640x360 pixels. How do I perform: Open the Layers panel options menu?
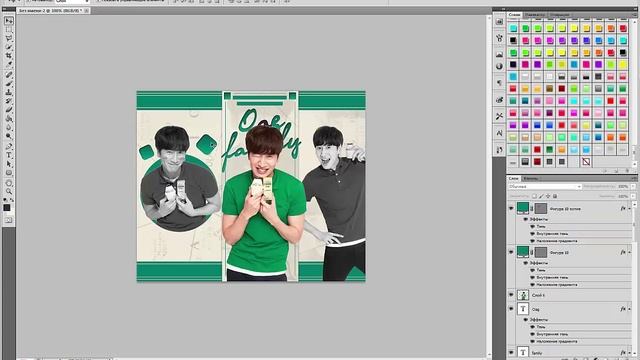[635, 178]
